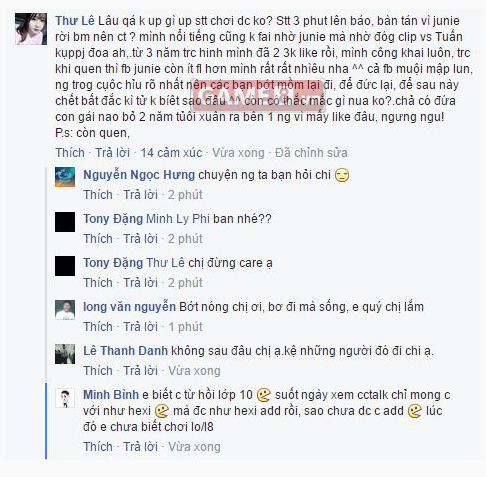The height and width of the screenshot is (477, 486).
Task: Like Lê Thanh Danh's comment
Action: click(x=98, y=371)
